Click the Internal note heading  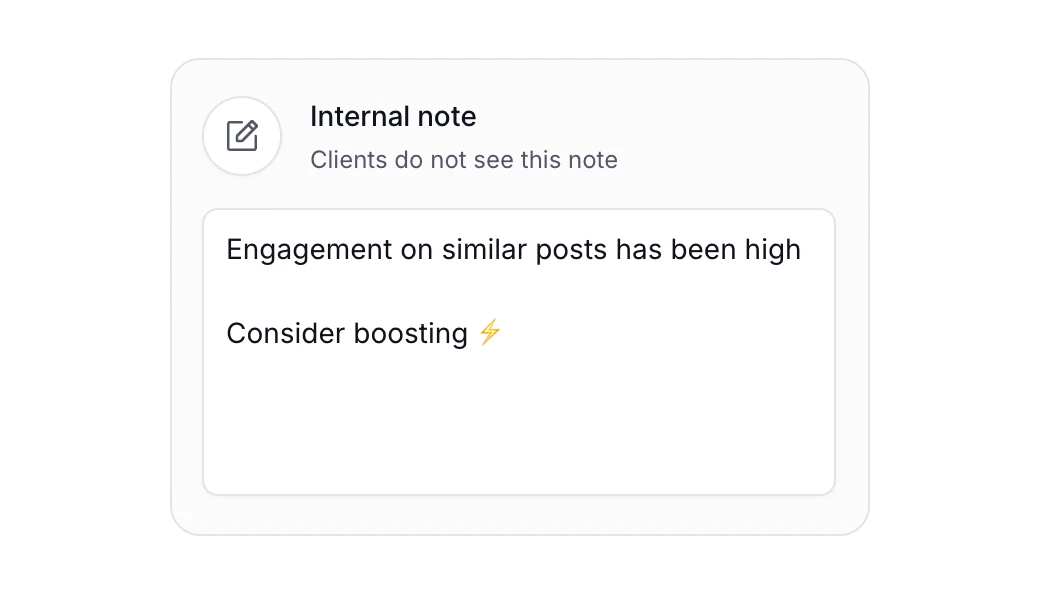394,117
